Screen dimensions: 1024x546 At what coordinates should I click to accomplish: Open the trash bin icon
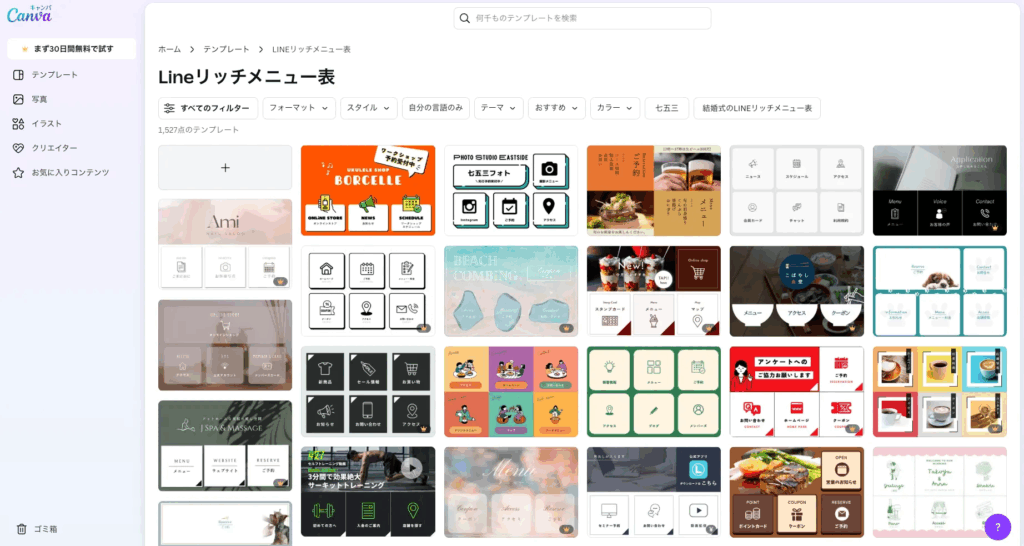pyautogui.click(x=21, y=529)
